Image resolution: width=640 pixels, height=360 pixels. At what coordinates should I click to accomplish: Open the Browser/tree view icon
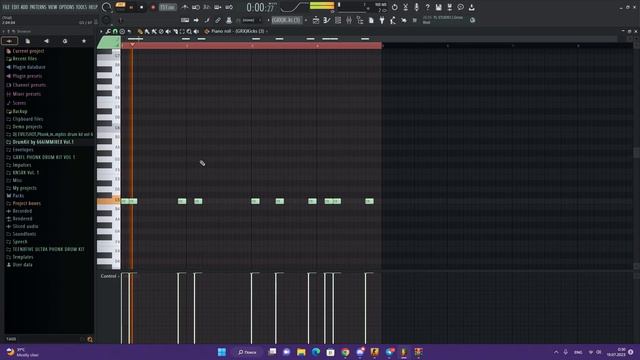[360, 20]
